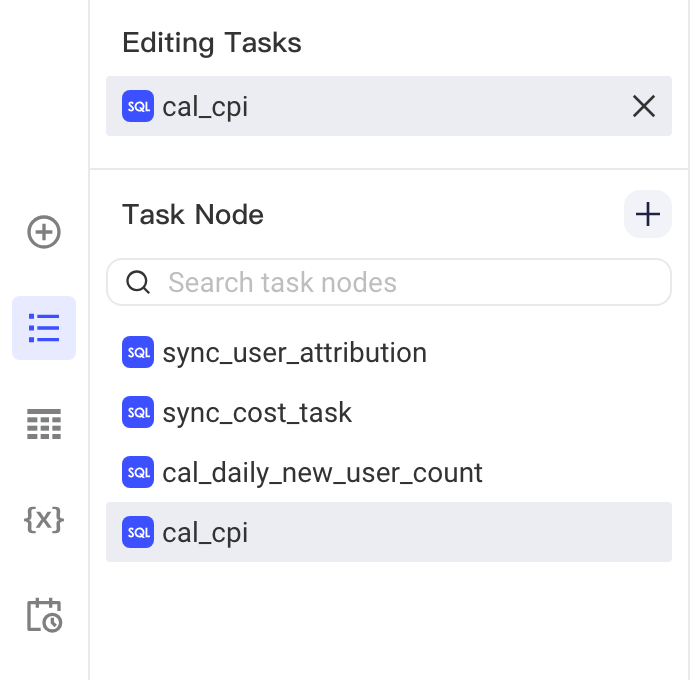The height and width of the screenshot is (680, 690).
Task: Click the Task Node section heading
Action: pyautogui.click(x=193, y=214)
